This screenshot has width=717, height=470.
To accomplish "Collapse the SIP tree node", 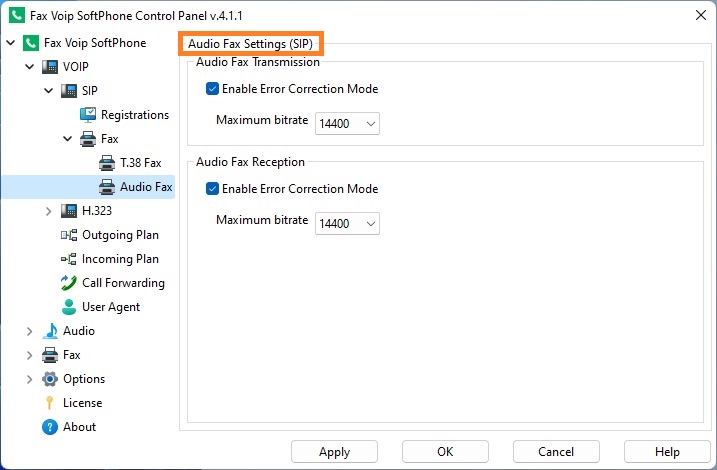I will (x=48, y=91).
